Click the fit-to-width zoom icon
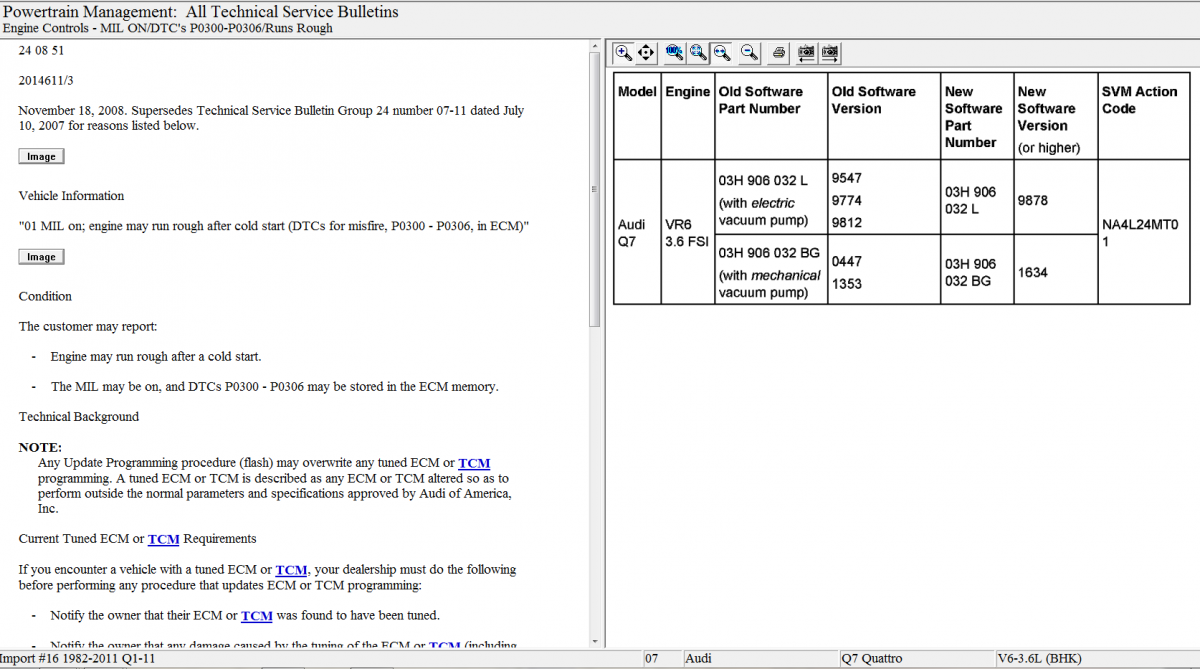This screenshot has width=1200, height=669. pos(720,52)
